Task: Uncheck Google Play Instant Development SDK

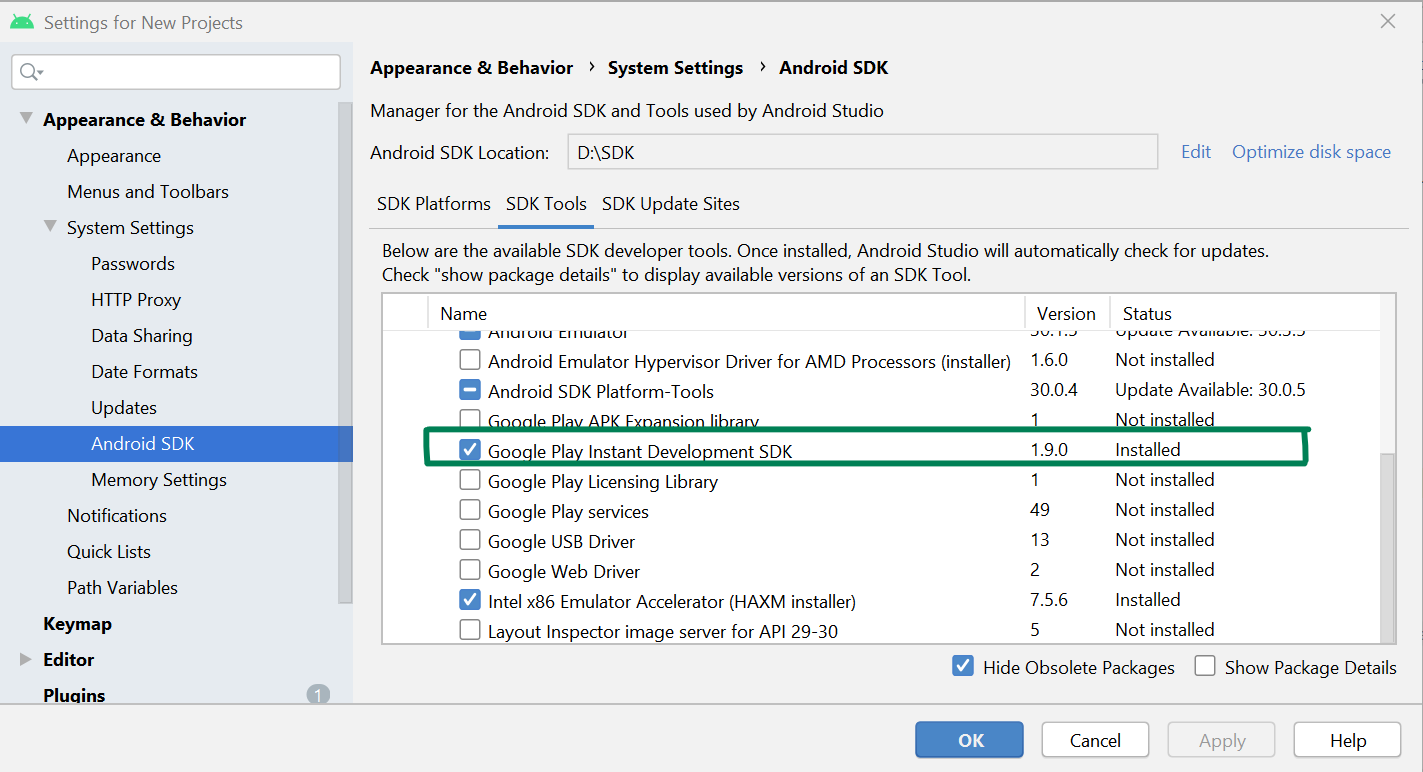Action: pyautogui.click(x=469, y=450)
